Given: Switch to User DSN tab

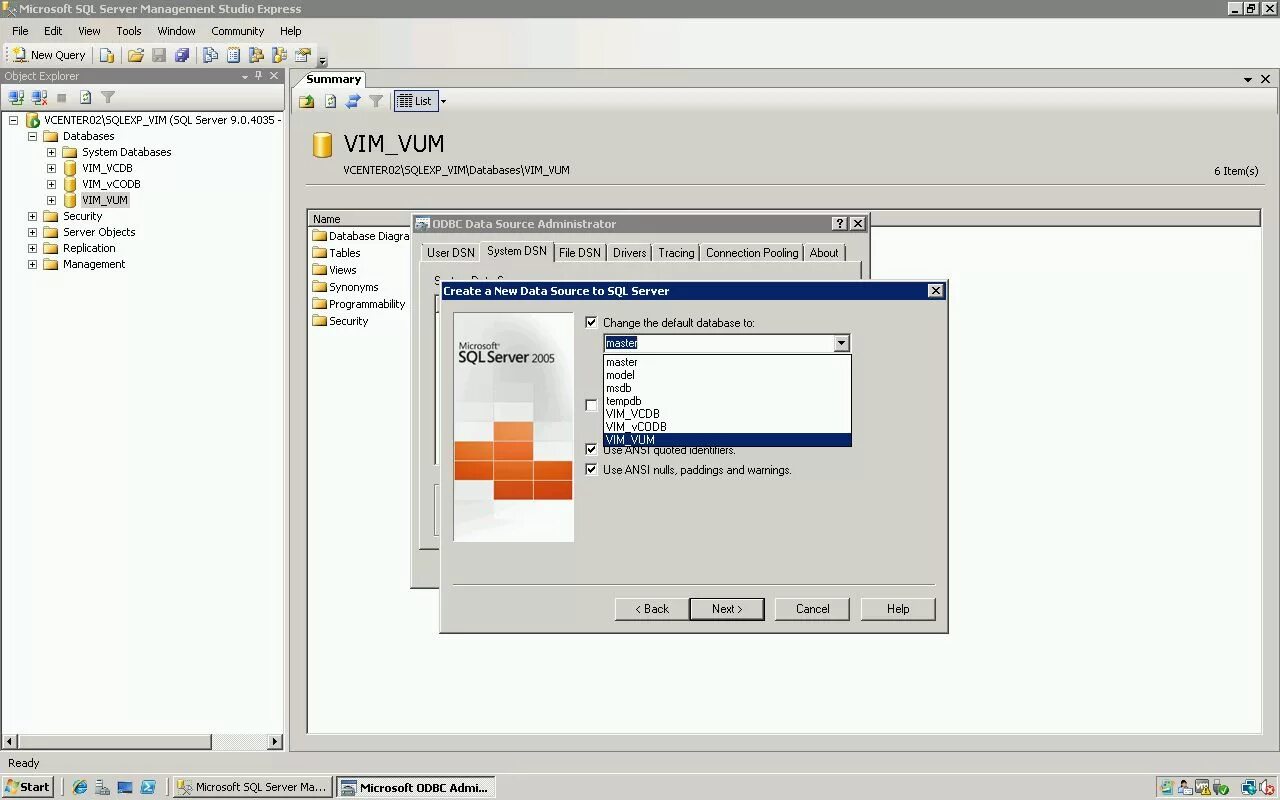Looking at the screenshot, I should [451, 253].
